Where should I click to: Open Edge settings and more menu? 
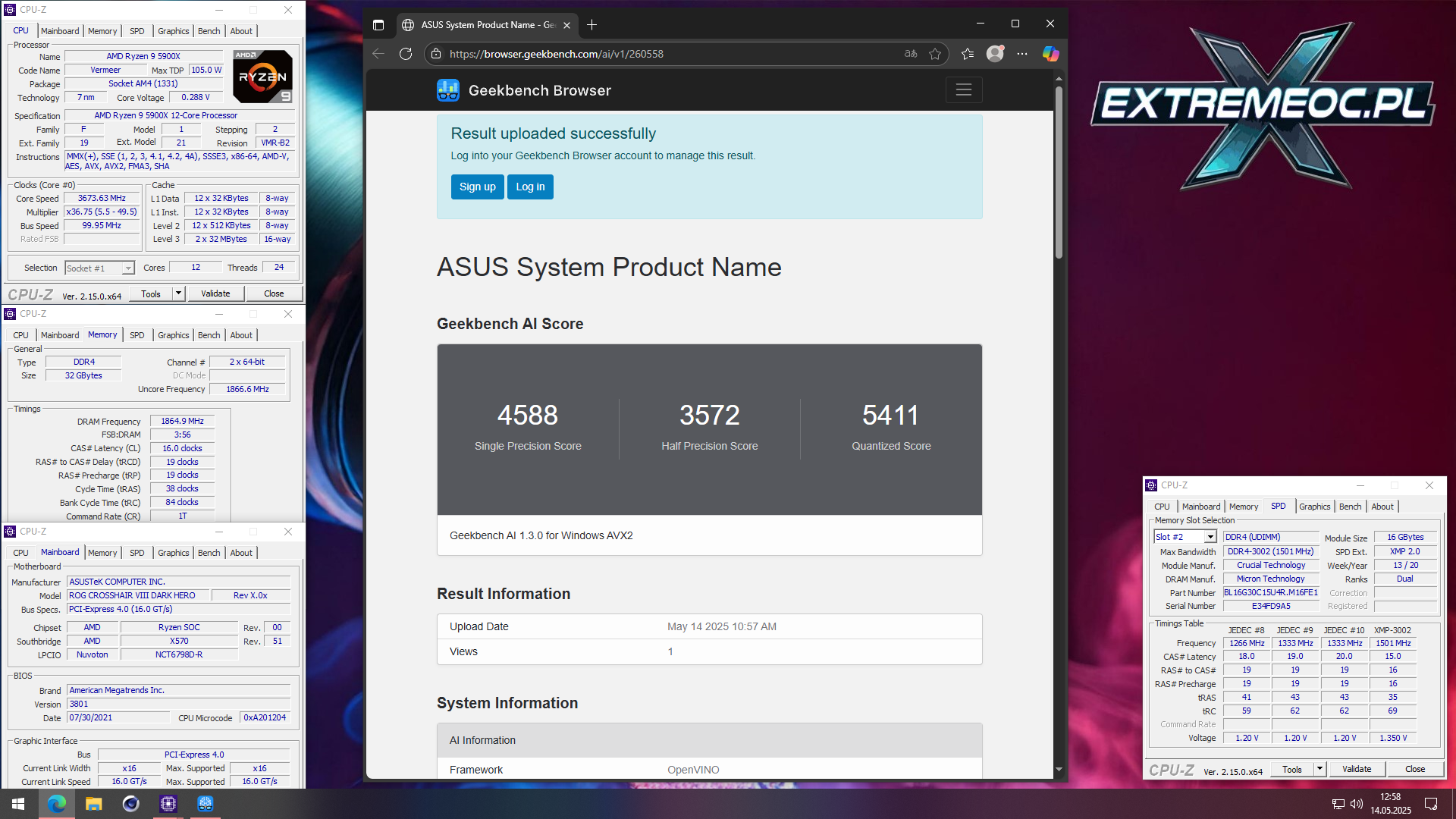1022,54
